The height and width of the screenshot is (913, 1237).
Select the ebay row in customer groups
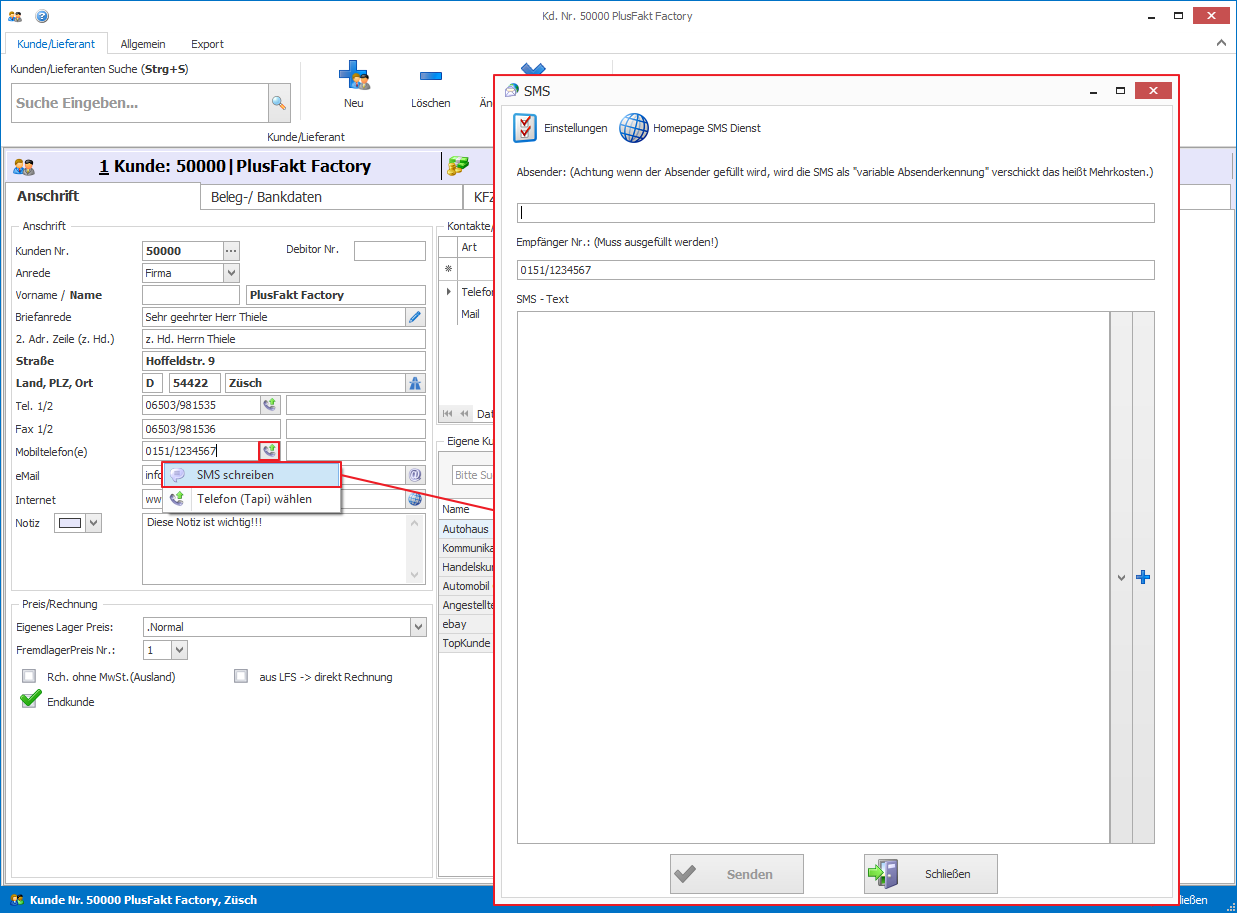click(466, 624)
